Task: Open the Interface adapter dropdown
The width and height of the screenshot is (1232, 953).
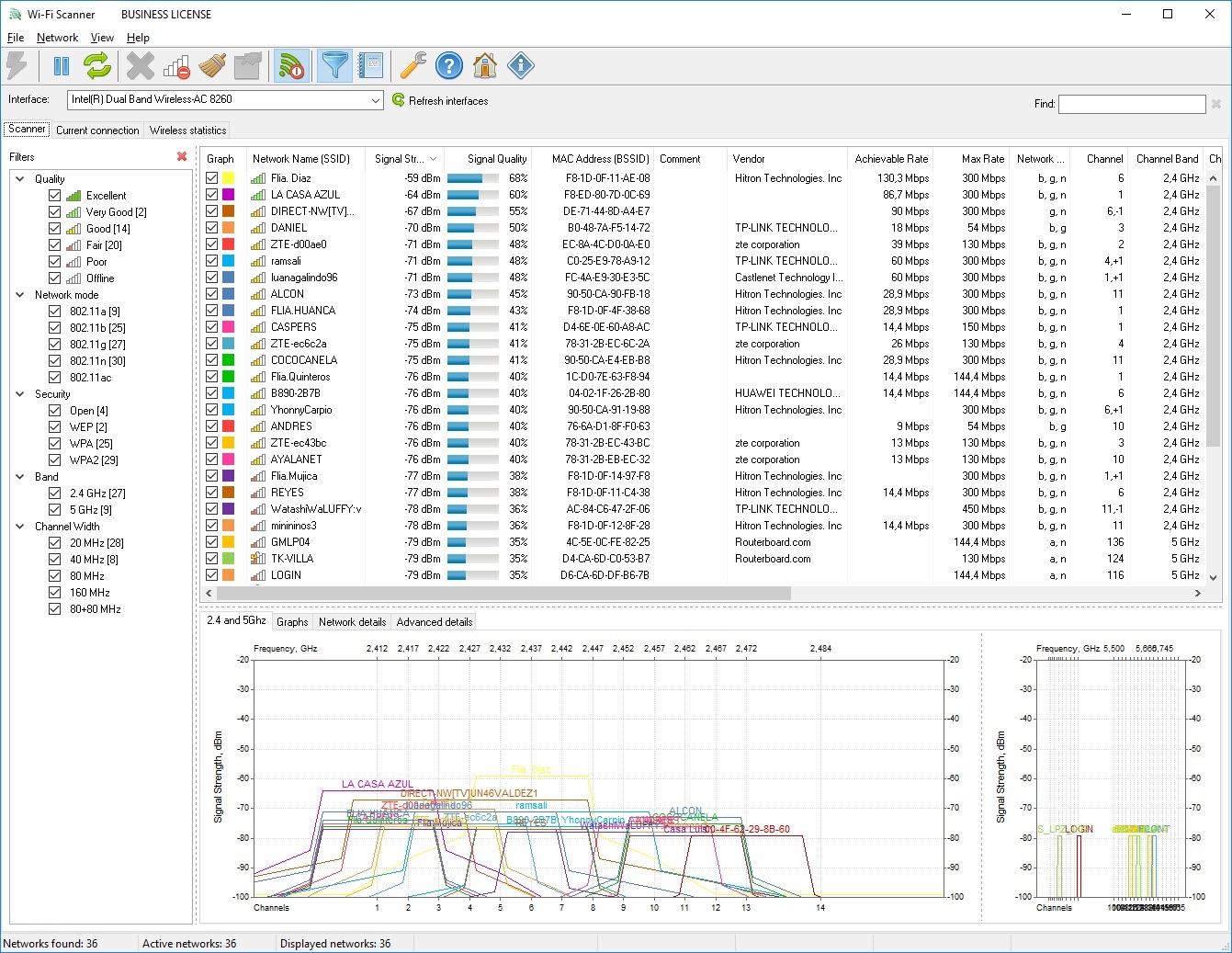Action: pos(375,100)
